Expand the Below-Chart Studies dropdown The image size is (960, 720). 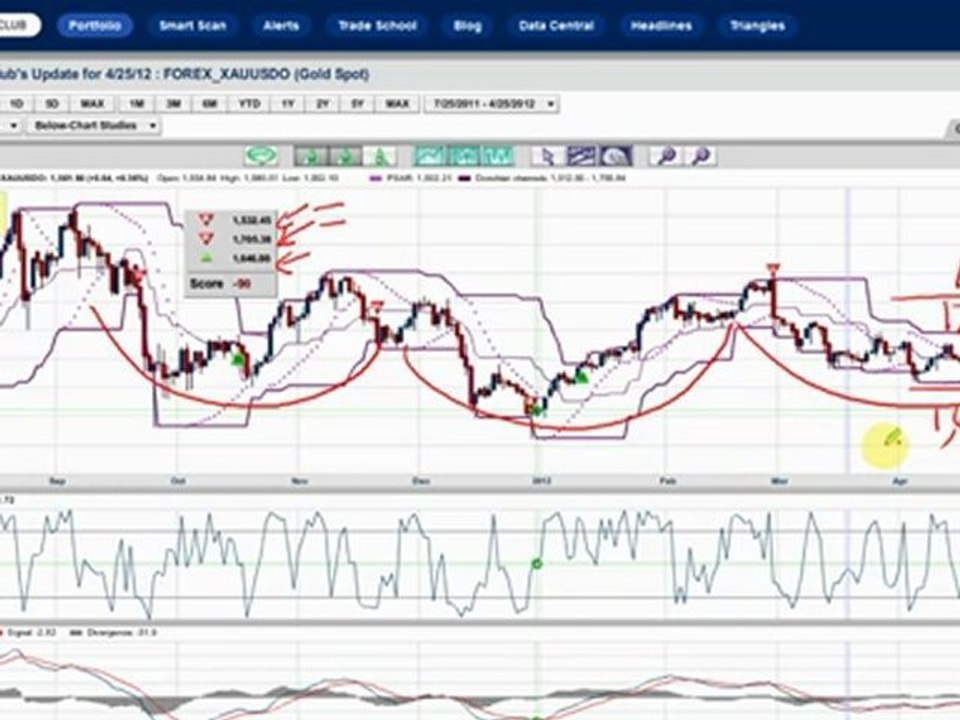(x=94, y=126)
